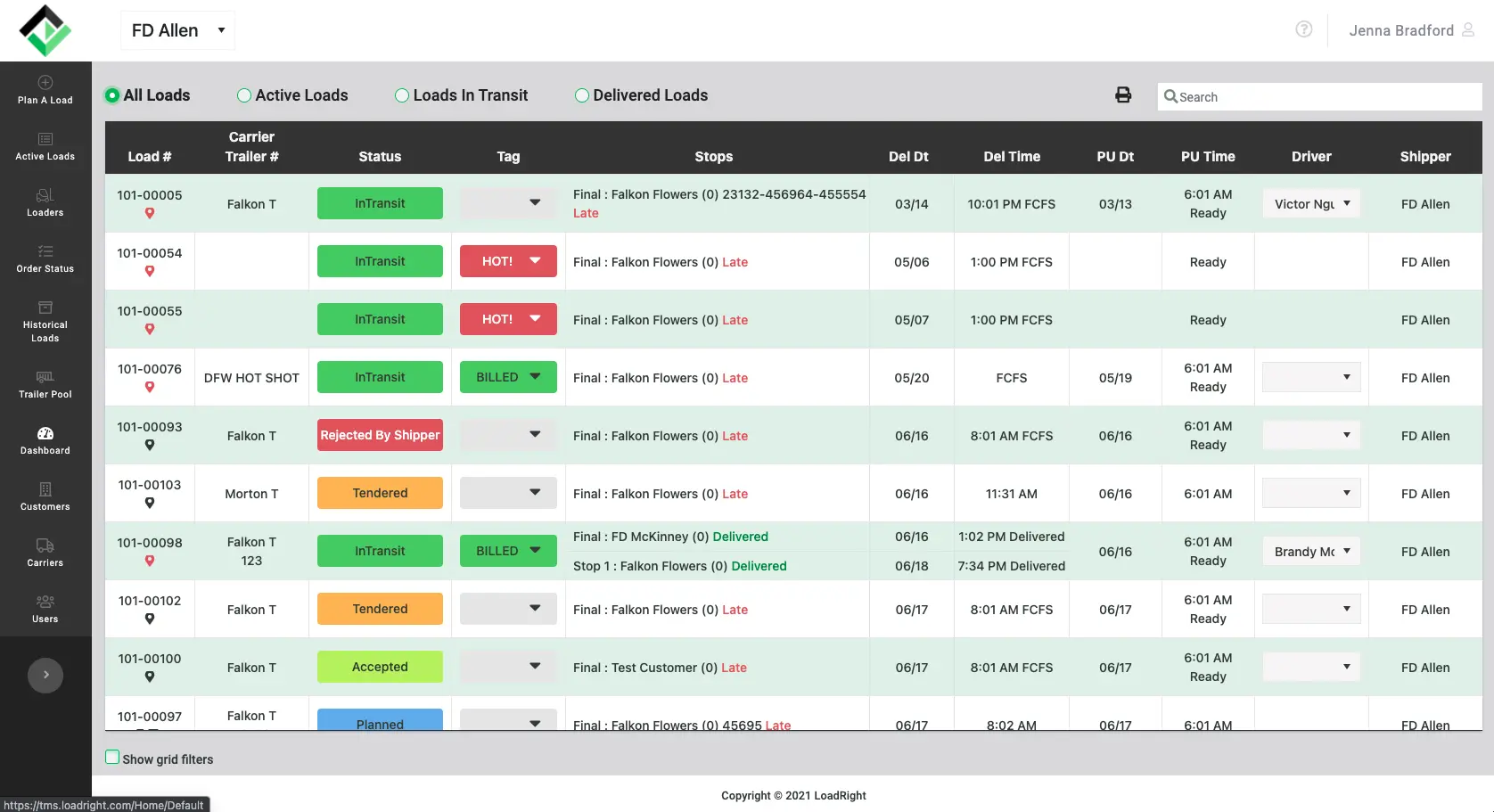Select the Loaders icon in sidebar
Viewport: 1494px width, 812px height.
pyautogui.click(x=45, y=201)
